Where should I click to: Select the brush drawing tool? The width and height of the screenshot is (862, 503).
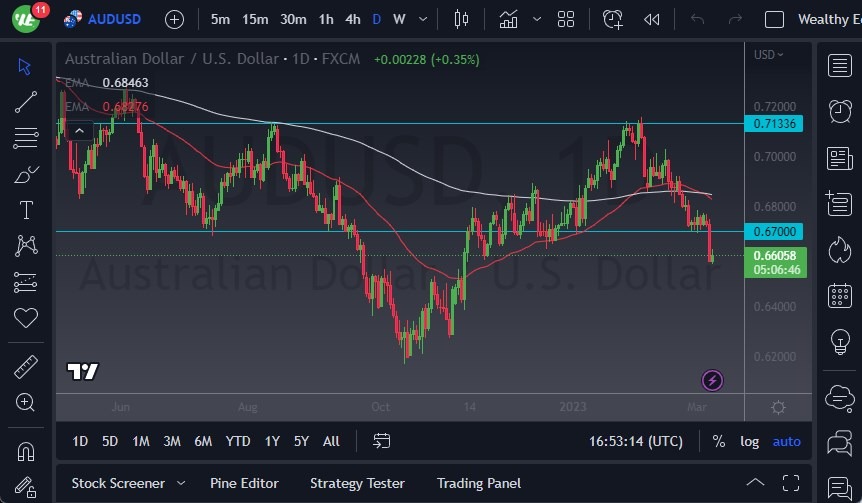[x=26, y=174]
